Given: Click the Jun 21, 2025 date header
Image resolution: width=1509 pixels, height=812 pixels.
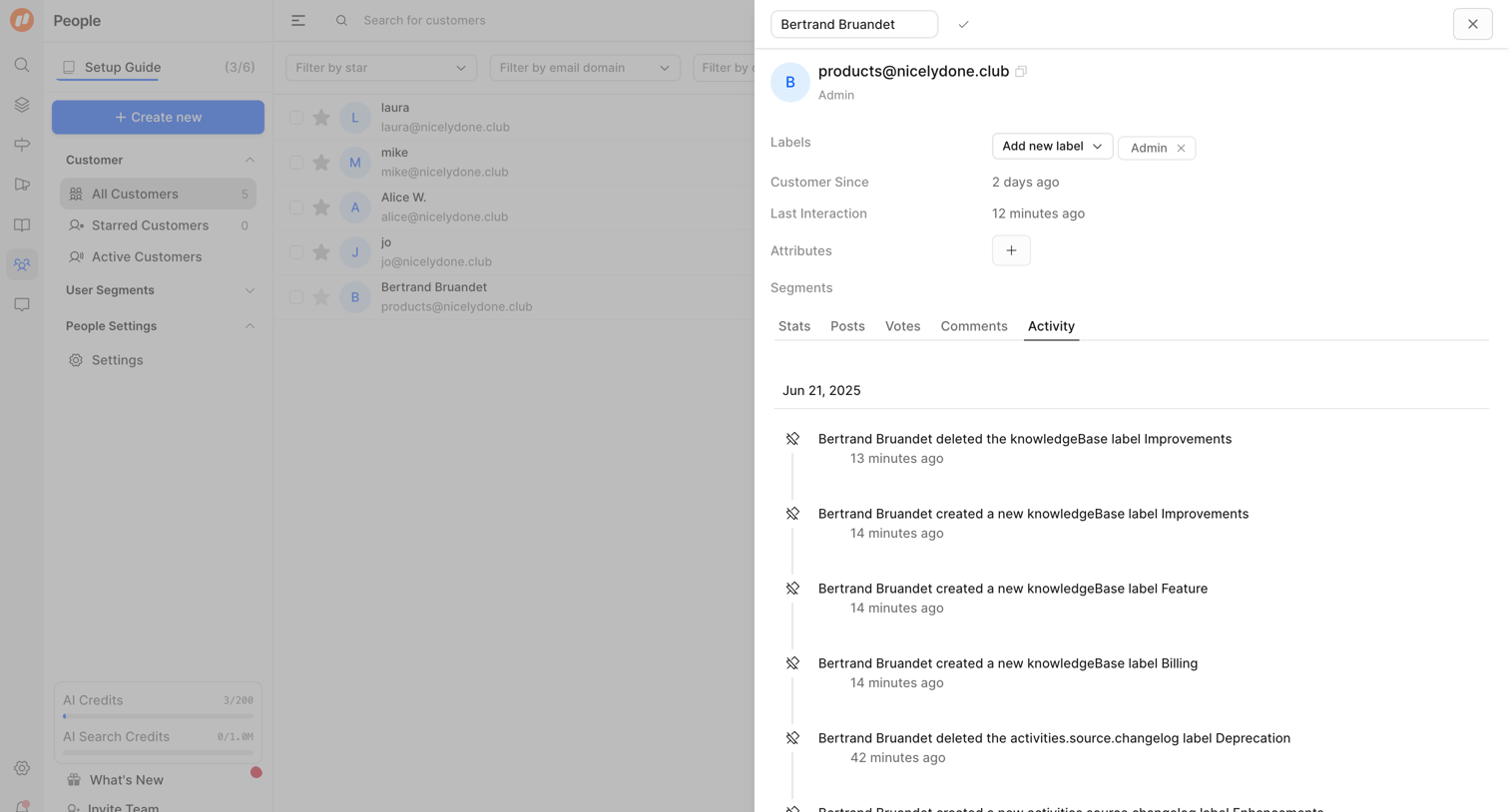Looking at the screenshot, I should [x=821, y=390].
